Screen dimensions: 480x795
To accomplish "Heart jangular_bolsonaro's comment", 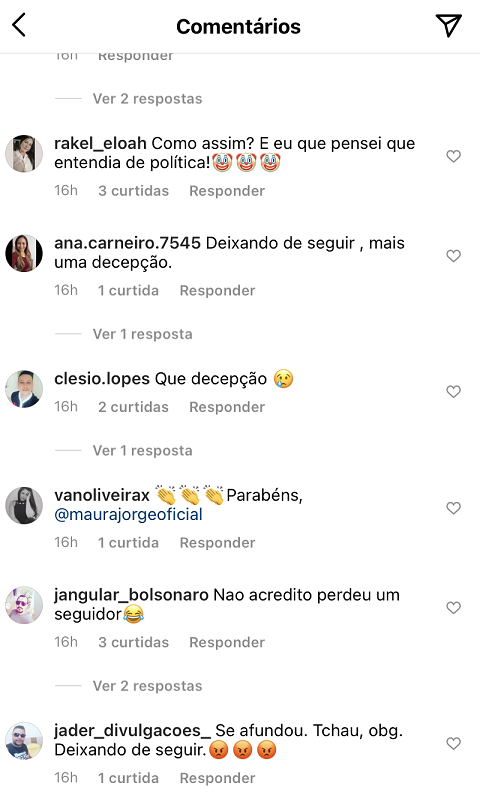I will coord(454,607).
